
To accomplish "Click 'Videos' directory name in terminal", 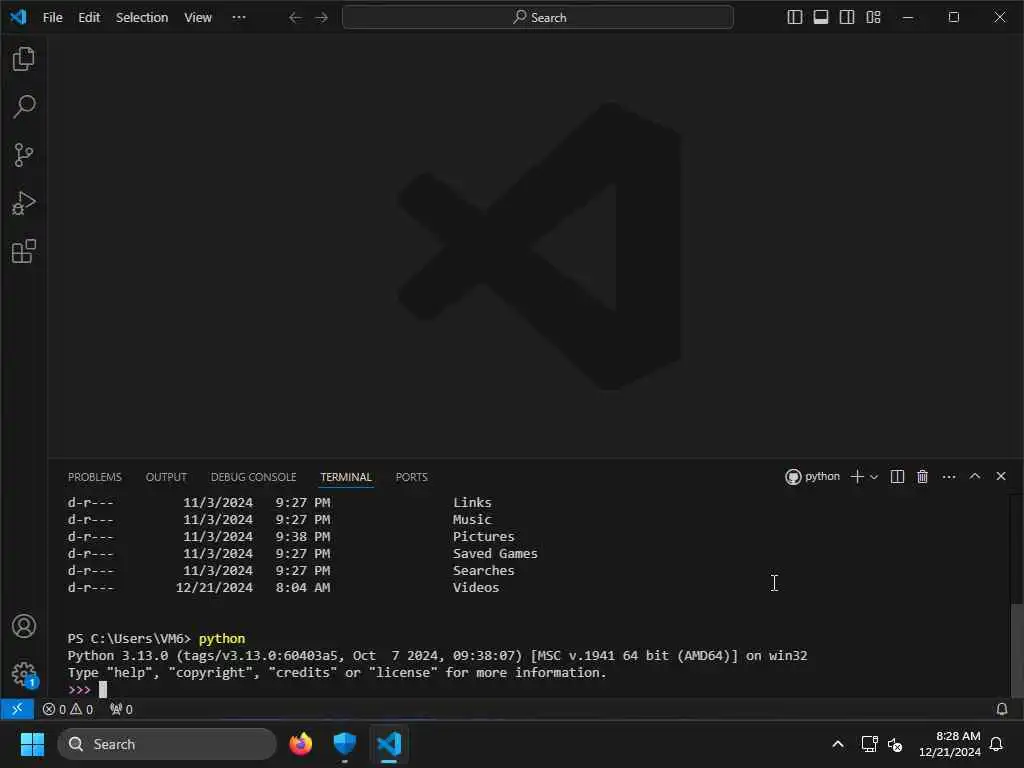I will [475, 588].
